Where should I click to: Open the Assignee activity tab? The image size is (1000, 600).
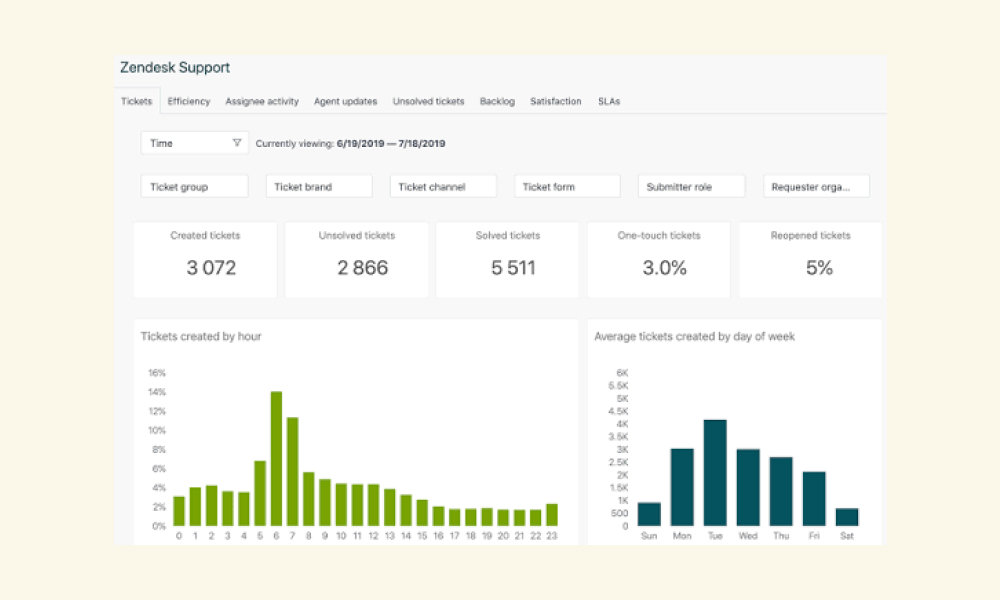point(261,101)
